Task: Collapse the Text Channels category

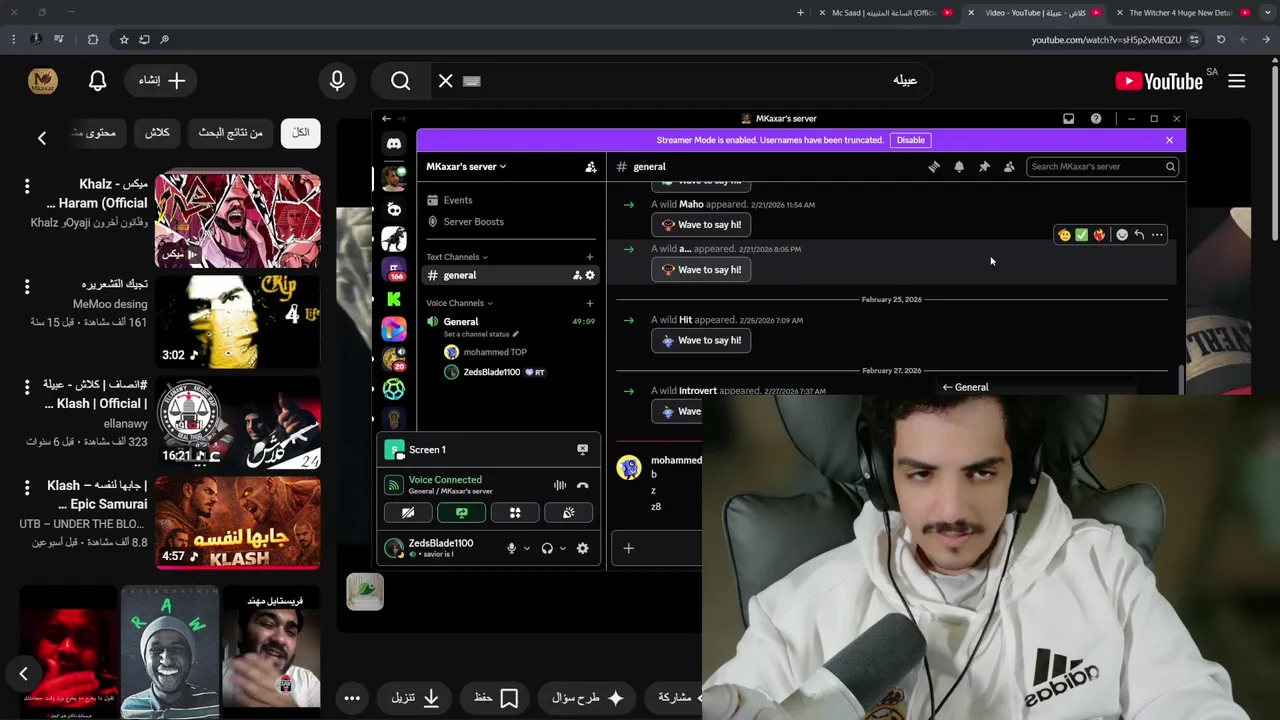Action: (x=457, y=257)
